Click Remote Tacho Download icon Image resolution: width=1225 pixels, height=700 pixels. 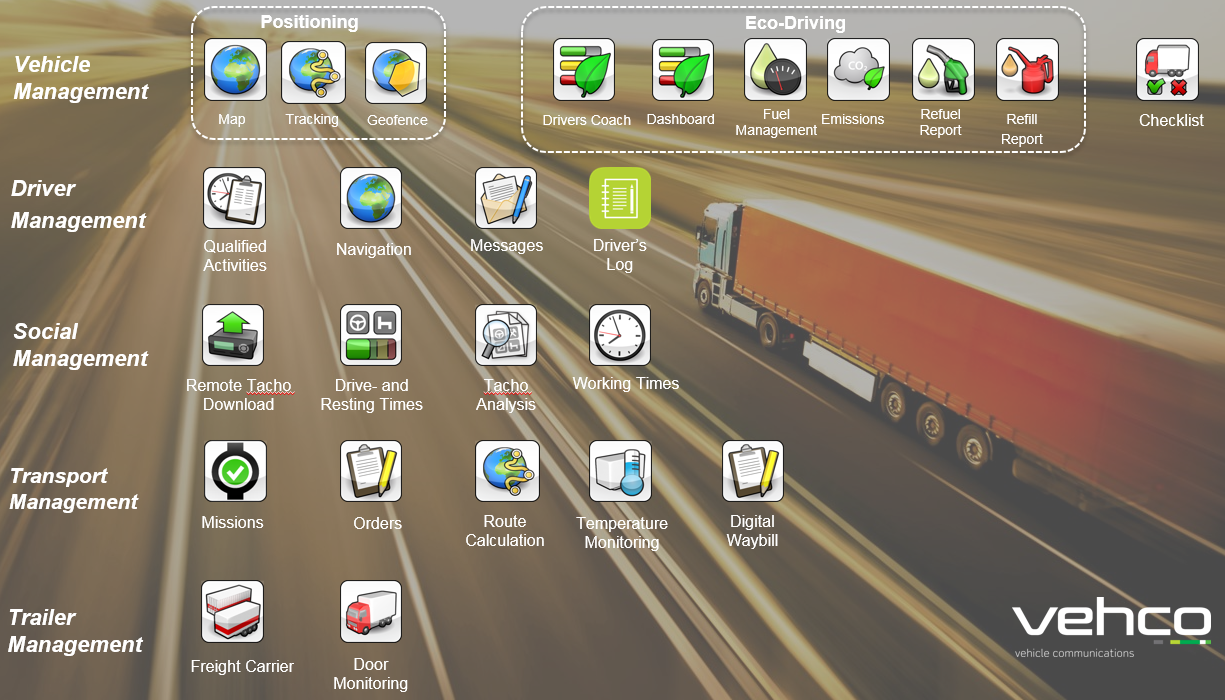[x=233, y=335]
